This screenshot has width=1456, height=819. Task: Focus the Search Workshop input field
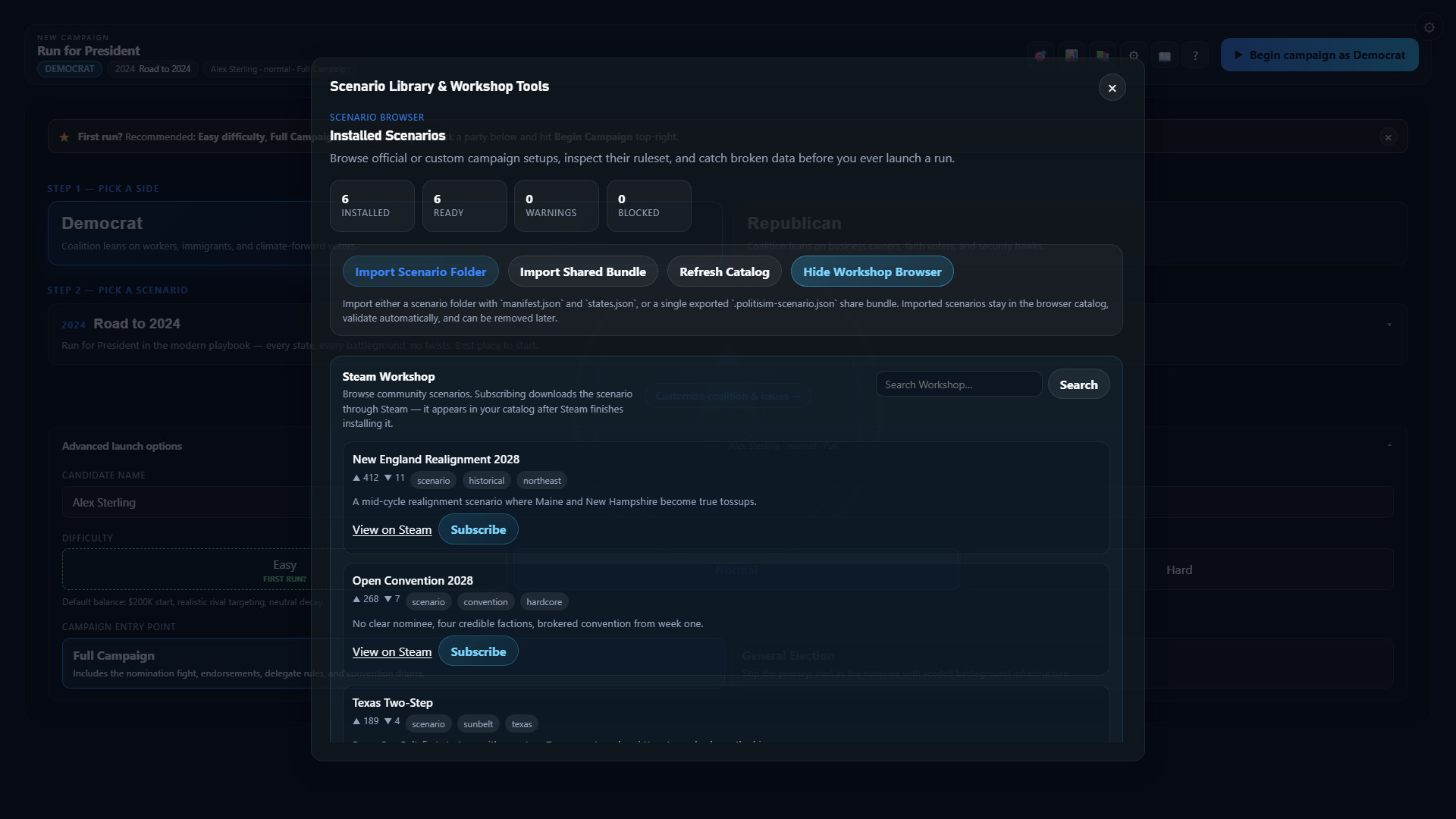click(x=959, y=384)
